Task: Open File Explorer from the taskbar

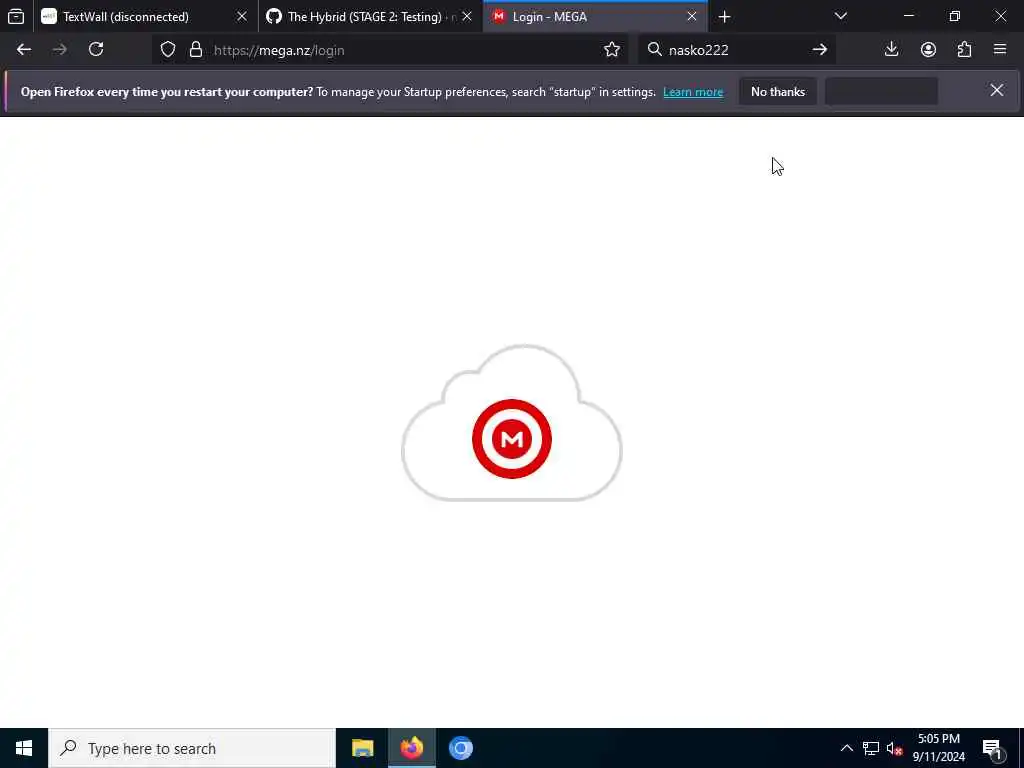Action: pos(362,748)
